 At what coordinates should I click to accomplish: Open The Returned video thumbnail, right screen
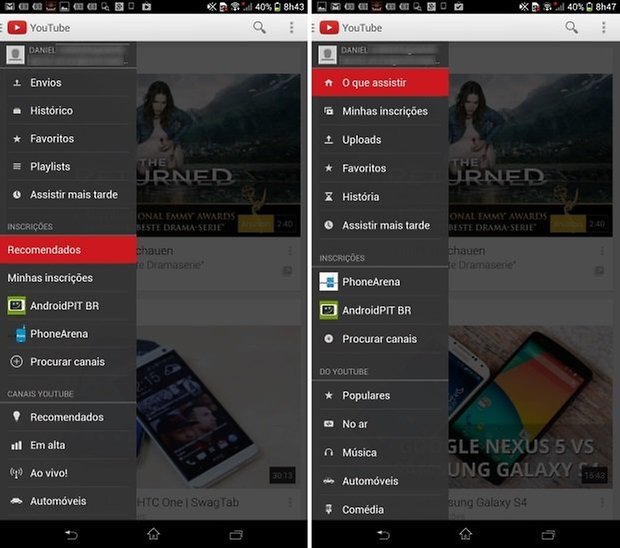click(x=531, y=155)
